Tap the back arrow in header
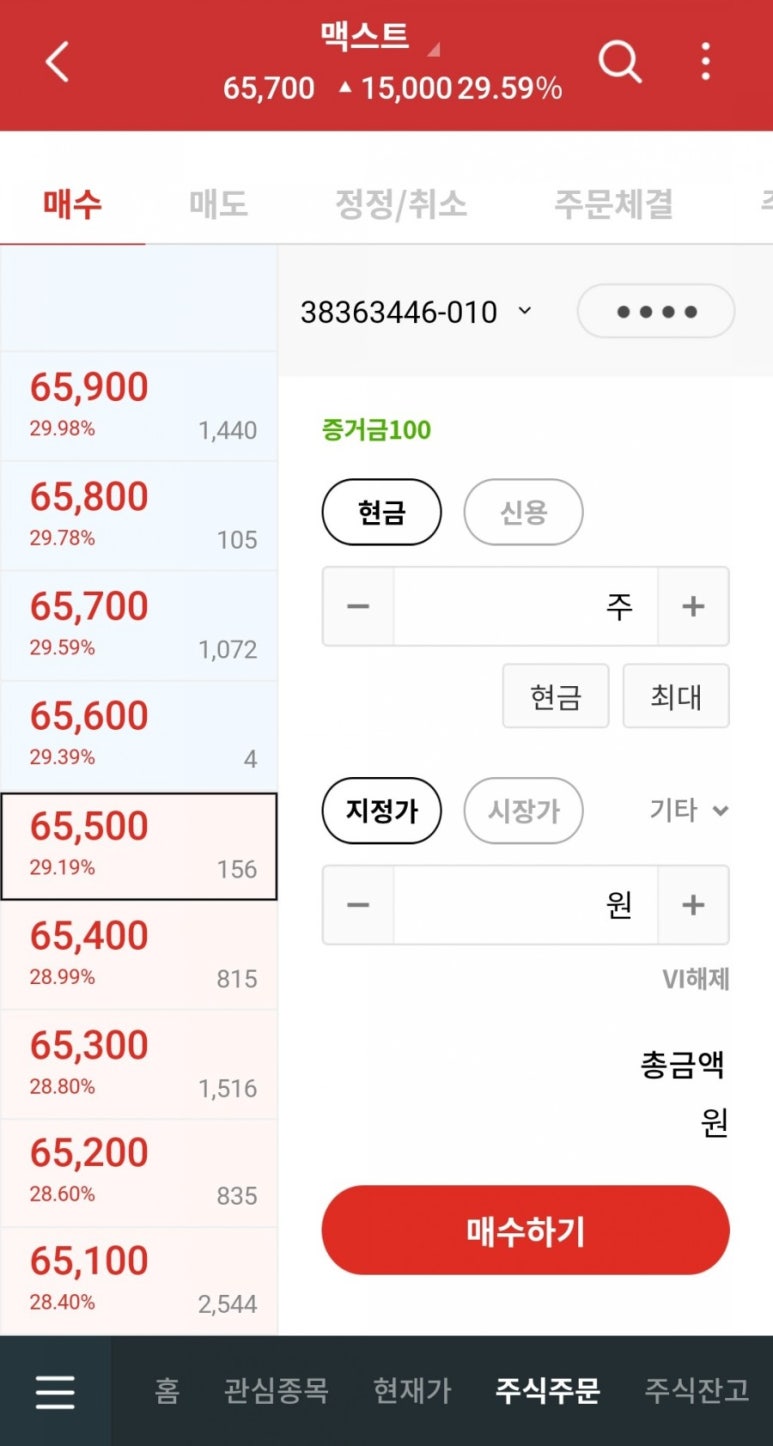Image resolution: width=773 pixels, height=1446 pixels. [58, 63]
